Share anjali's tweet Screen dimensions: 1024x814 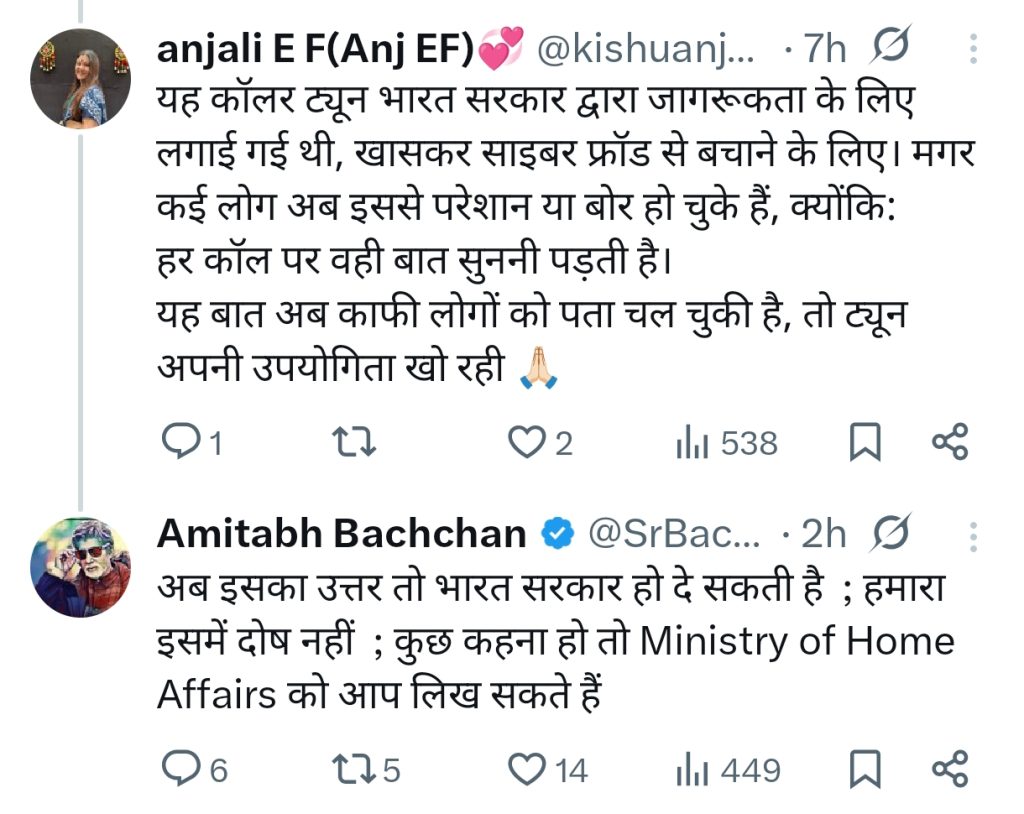[950, 442]
